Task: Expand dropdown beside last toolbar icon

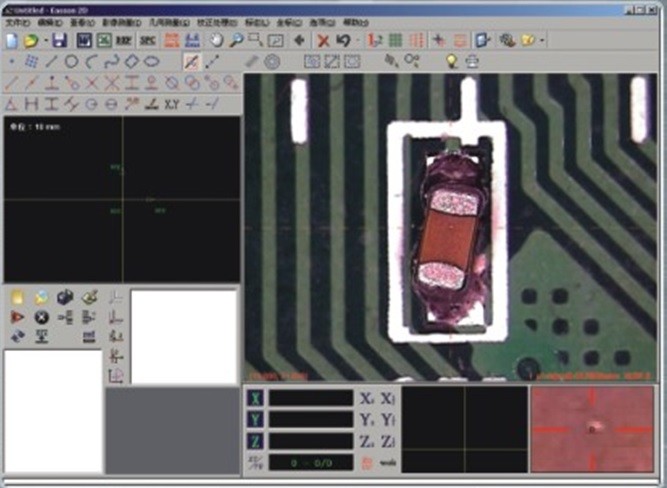Action: [x=541, y=41]
